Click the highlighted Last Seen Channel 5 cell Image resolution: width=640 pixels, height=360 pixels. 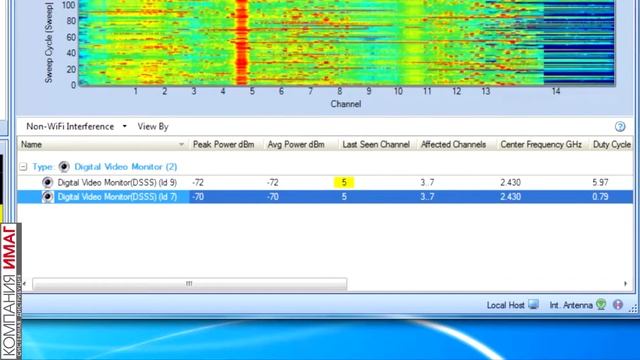(x=344, y=182)
